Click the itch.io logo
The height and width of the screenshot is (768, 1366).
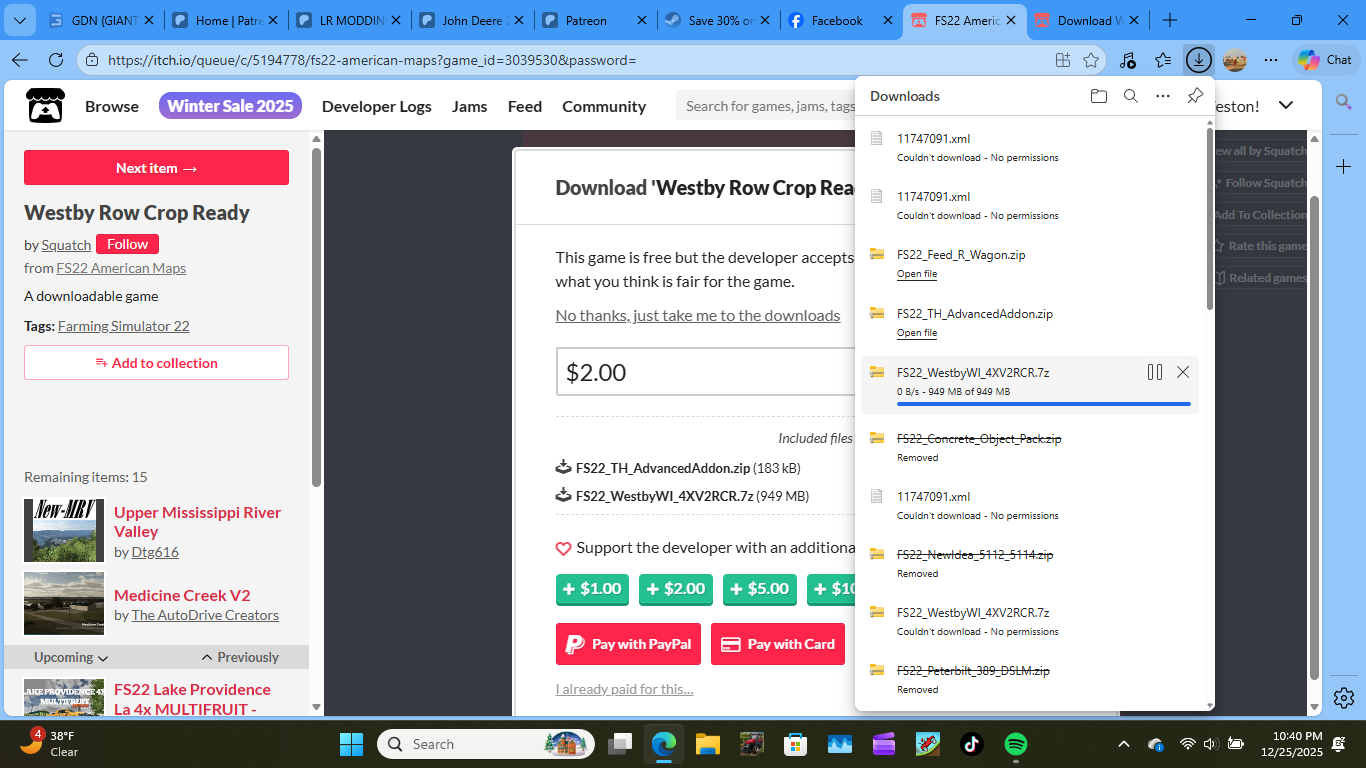pyautogui.click(x=45, y=106)
